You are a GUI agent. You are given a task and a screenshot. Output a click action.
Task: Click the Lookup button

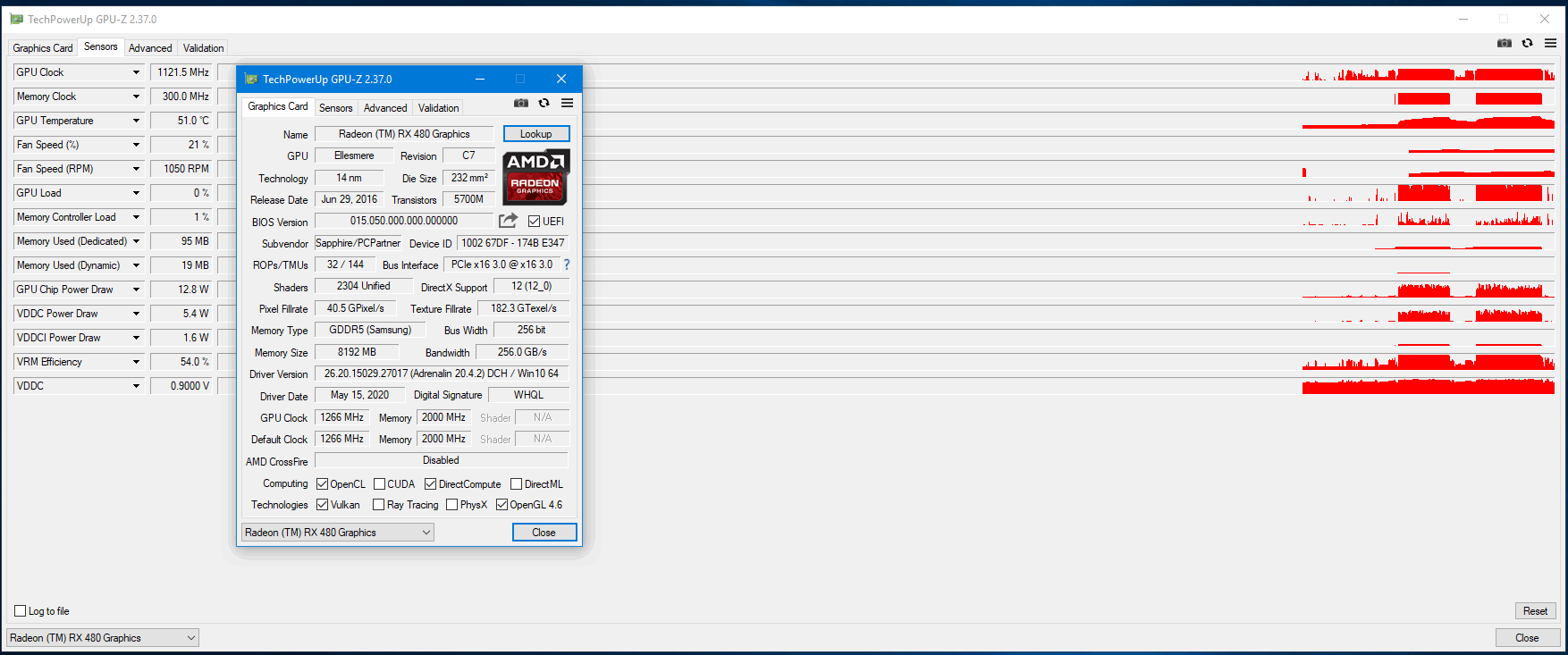[x=536, y=134]
